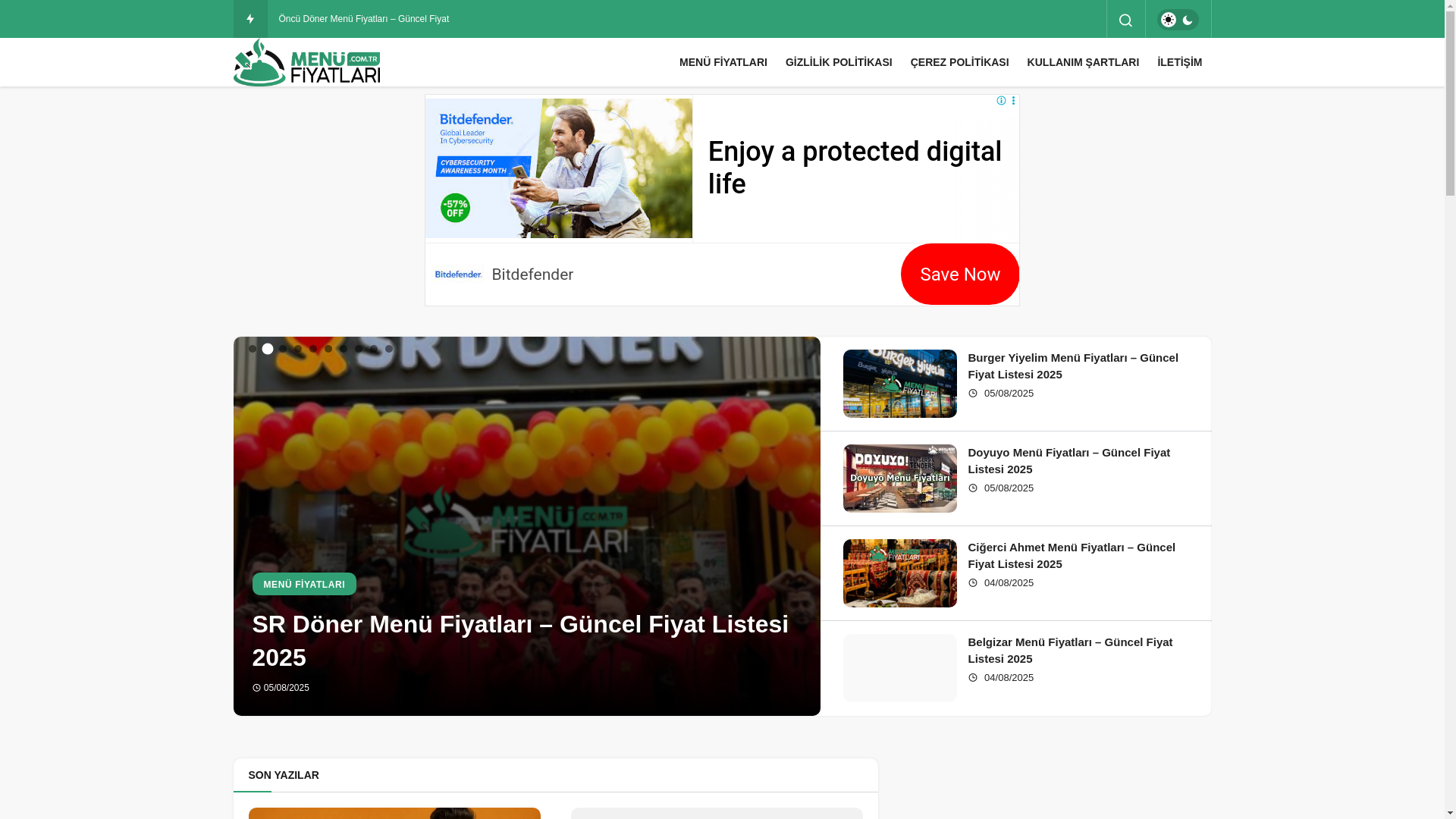Click the Menü Fiyatları site logo

[306, 62]
